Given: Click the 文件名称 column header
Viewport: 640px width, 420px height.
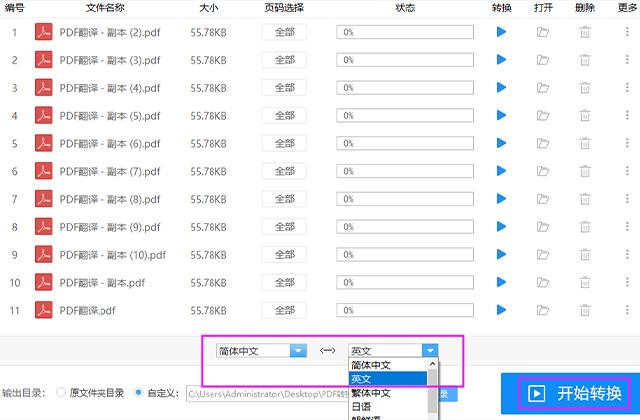Looking at the screenshot, I should [105, 7].
